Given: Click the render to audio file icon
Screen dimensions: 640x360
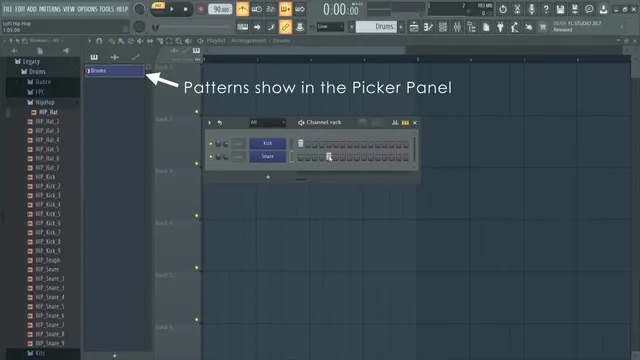Looking at the screenshot, I should coord(575,9).
